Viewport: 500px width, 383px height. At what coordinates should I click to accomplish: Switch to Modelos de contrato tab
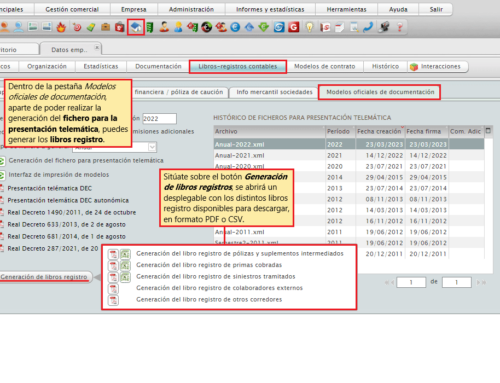(324, 66)
